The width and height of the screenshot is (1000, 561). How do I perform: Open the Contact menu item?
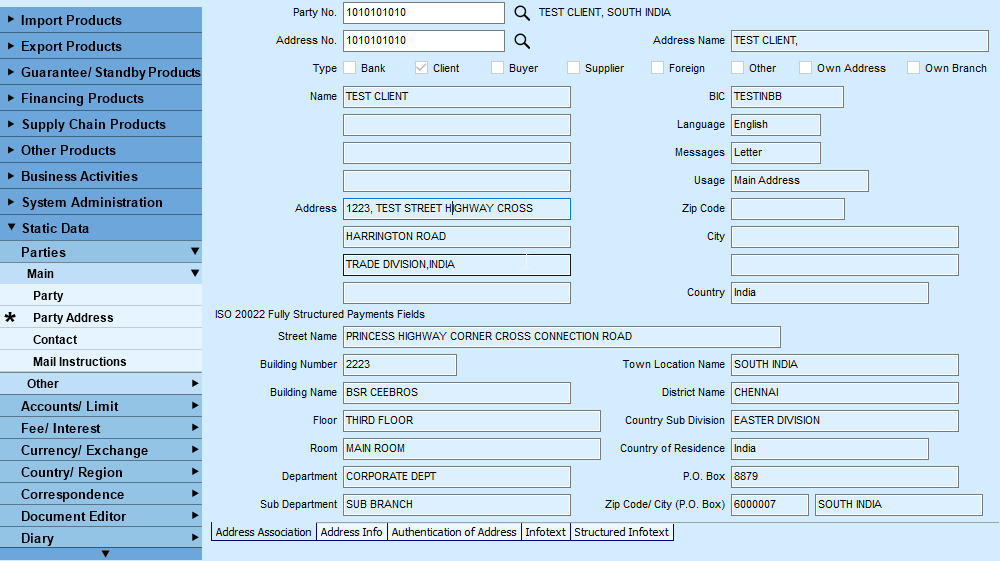pos(101,340)
